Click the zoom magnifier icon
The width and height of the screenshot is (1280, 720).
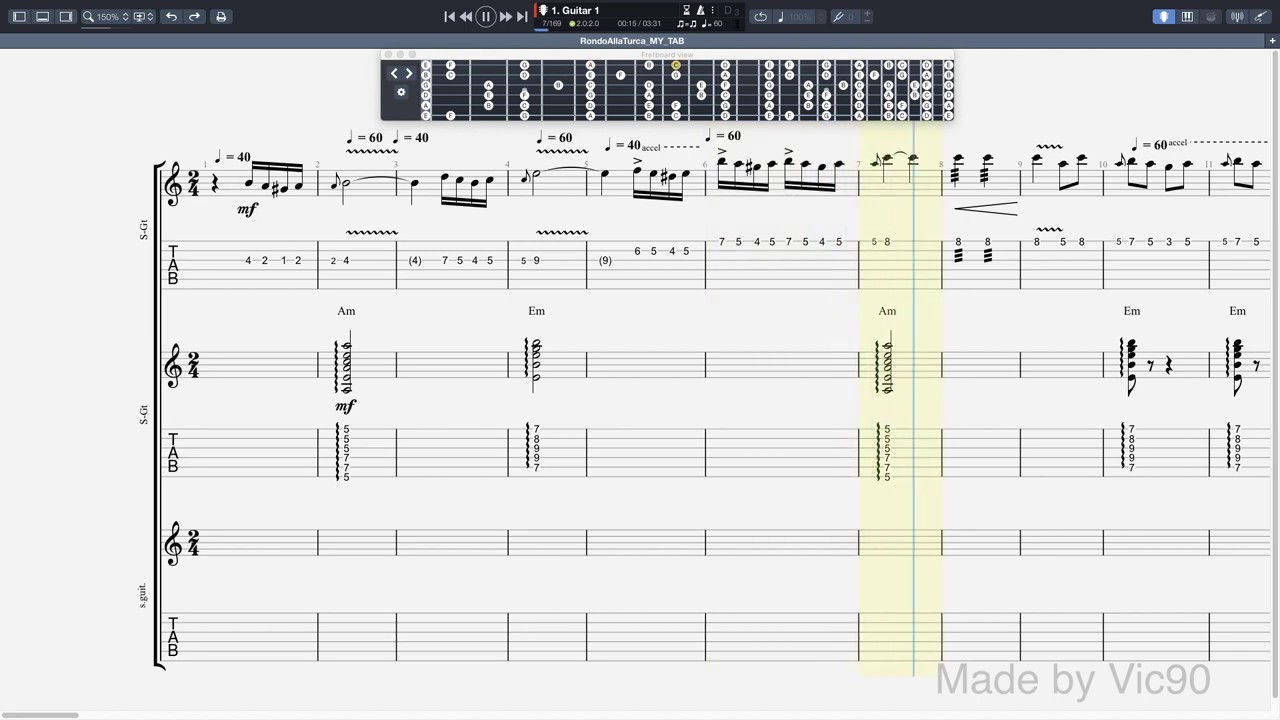click(x=88, y=16)
